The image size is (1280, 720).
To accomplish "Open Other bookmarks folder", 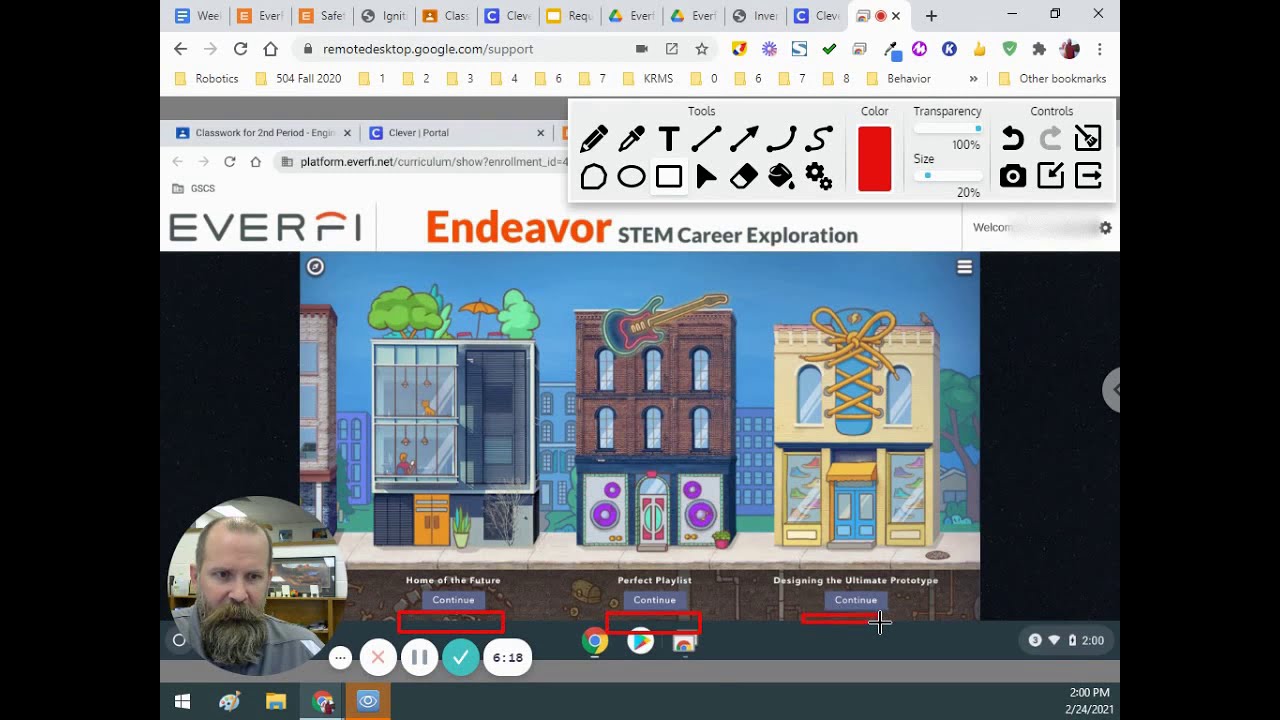I will click(x=1052, y=78).
